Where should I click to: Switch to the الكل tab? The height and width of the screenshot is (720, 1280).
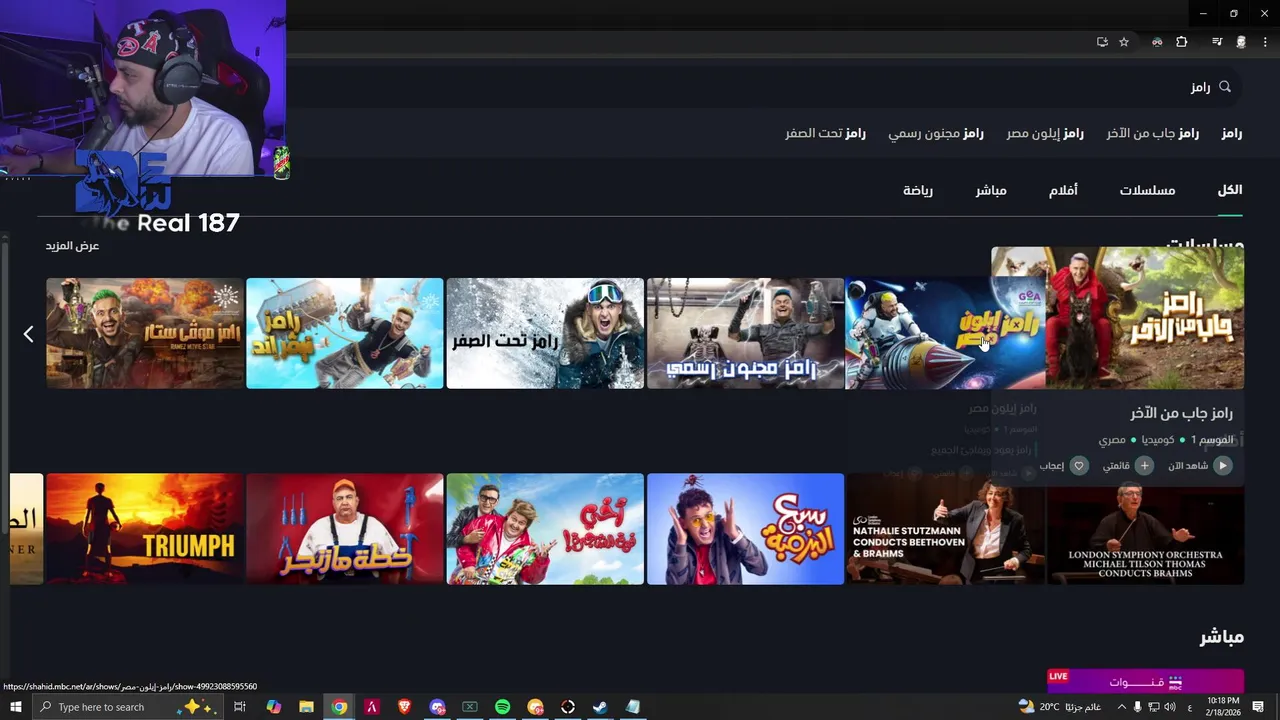coord(1230,190)
